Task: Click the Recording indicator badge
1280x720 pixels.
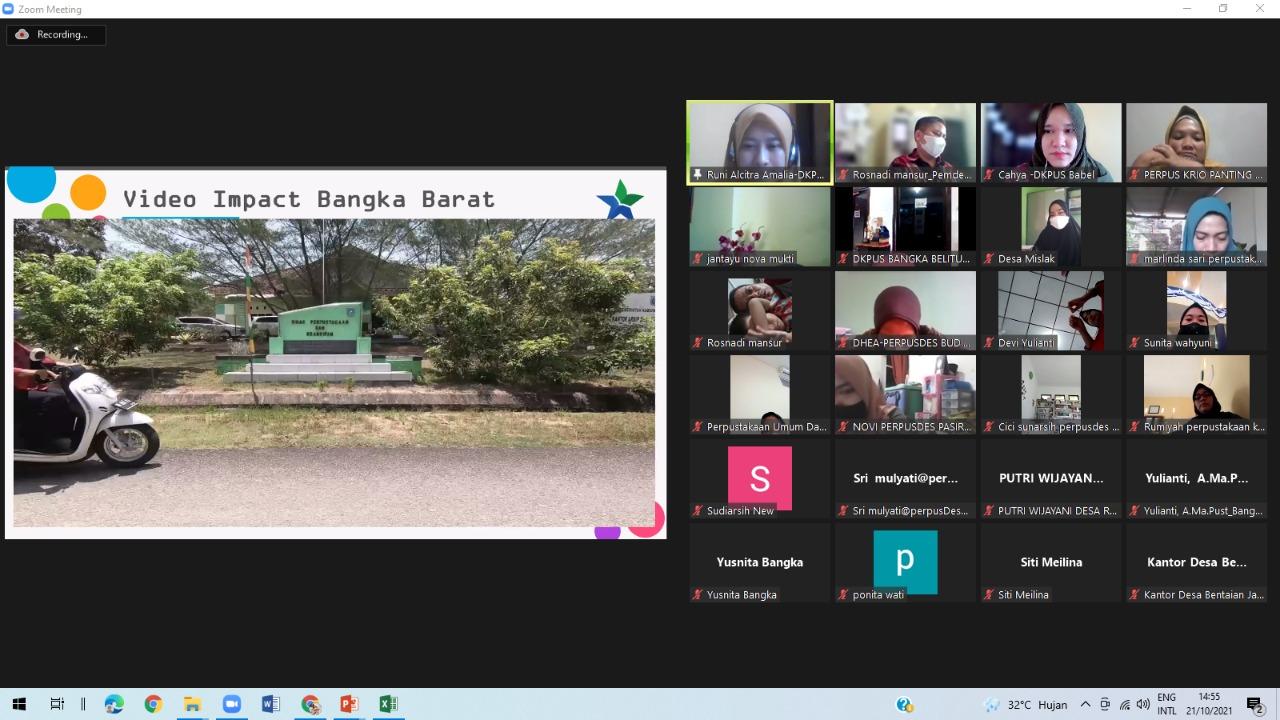Action: tap(56, 35)
